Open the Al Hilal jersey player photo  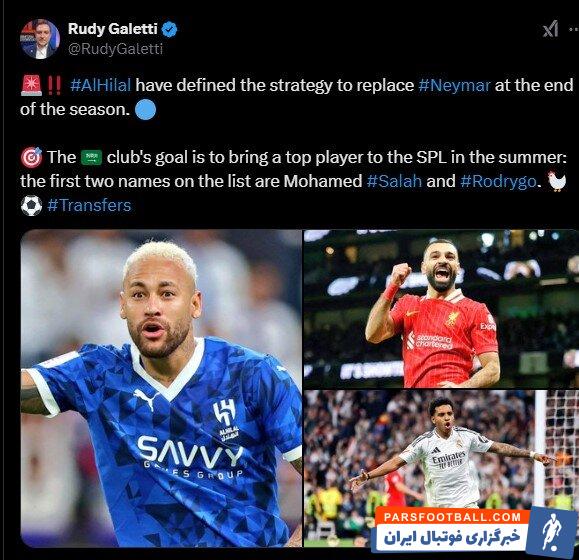pyautogui.click(x=161, y=388)
